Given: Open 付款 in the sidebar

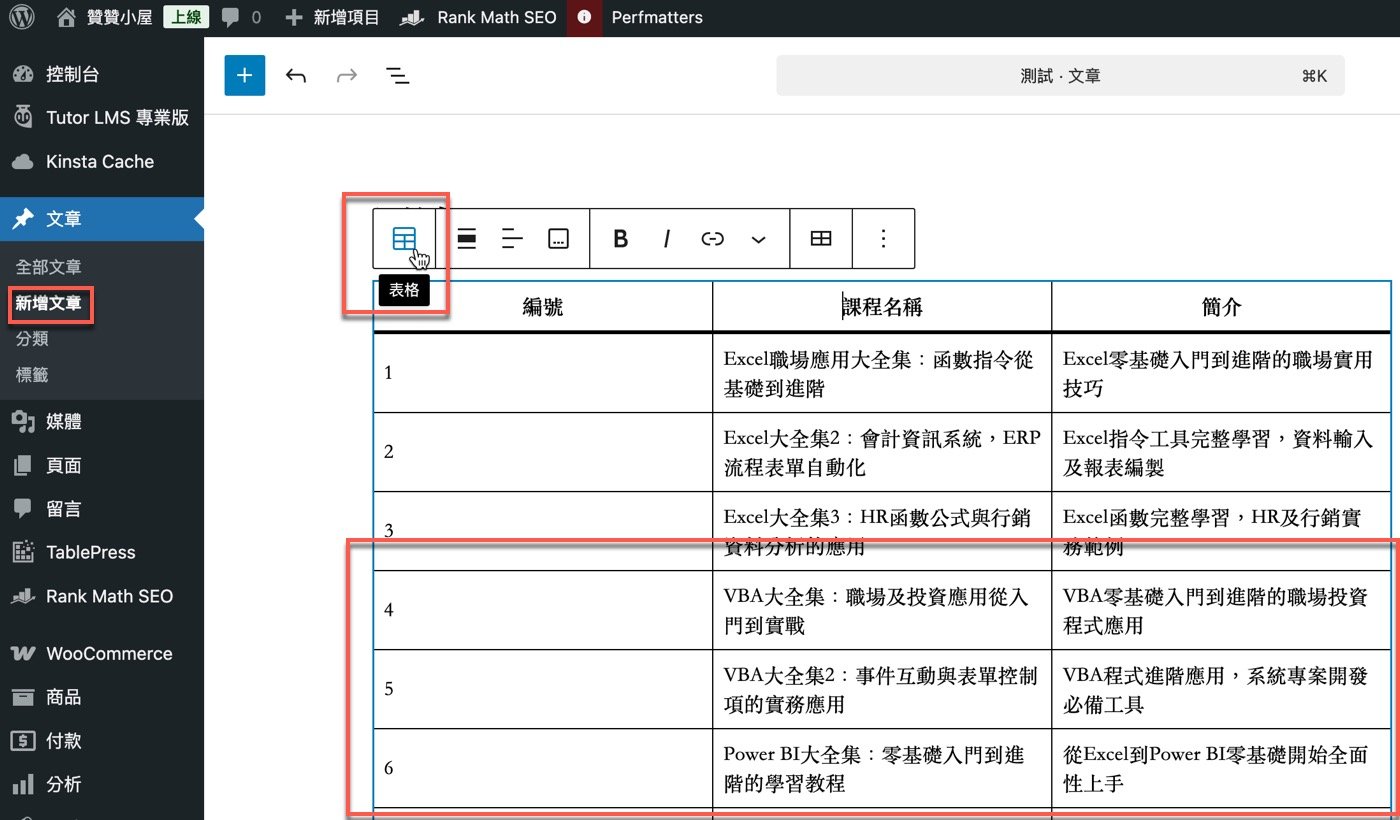Looking at the screenshot, I should (x=102, y=741).
